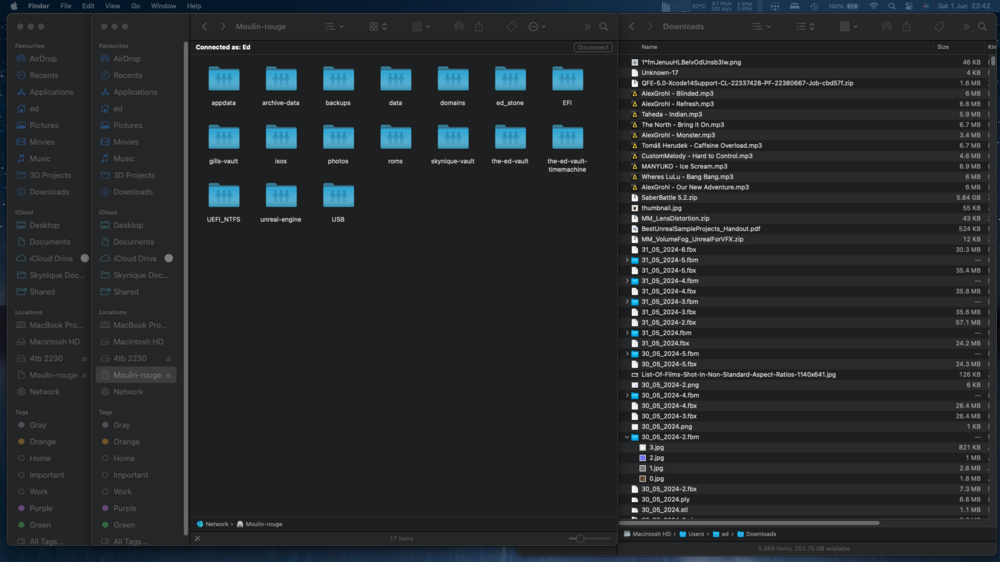This screenshot has height=562, width=1000.
Task: Select 30_05_2024.ply in Downloads list
Action: [x=665, y=500]
